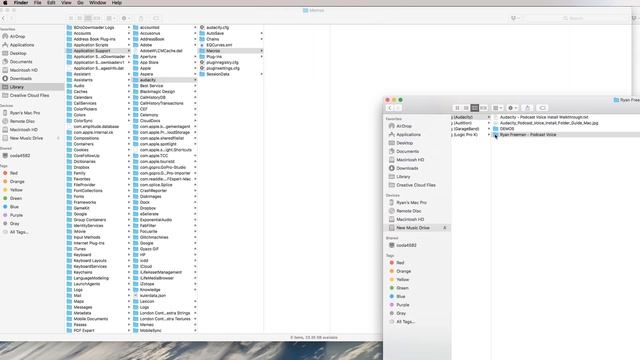Open the Arrange dropdown in the front Finder window

coord(497,108)
